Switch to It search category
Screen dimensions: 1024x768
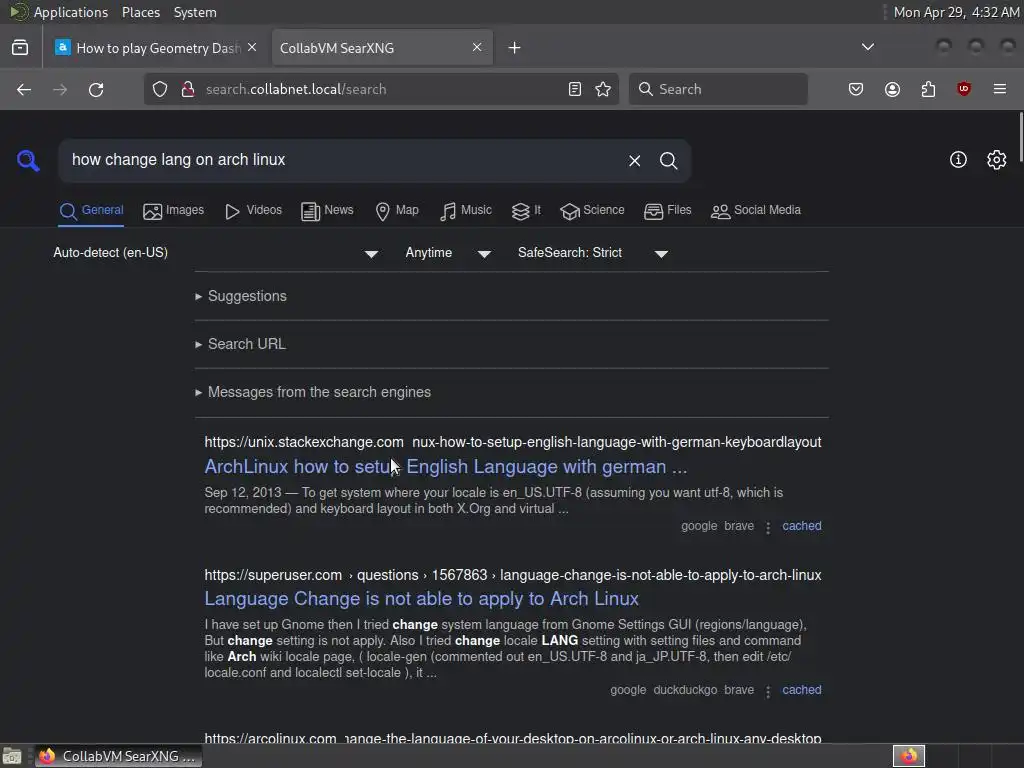click(x=526, y=210)
